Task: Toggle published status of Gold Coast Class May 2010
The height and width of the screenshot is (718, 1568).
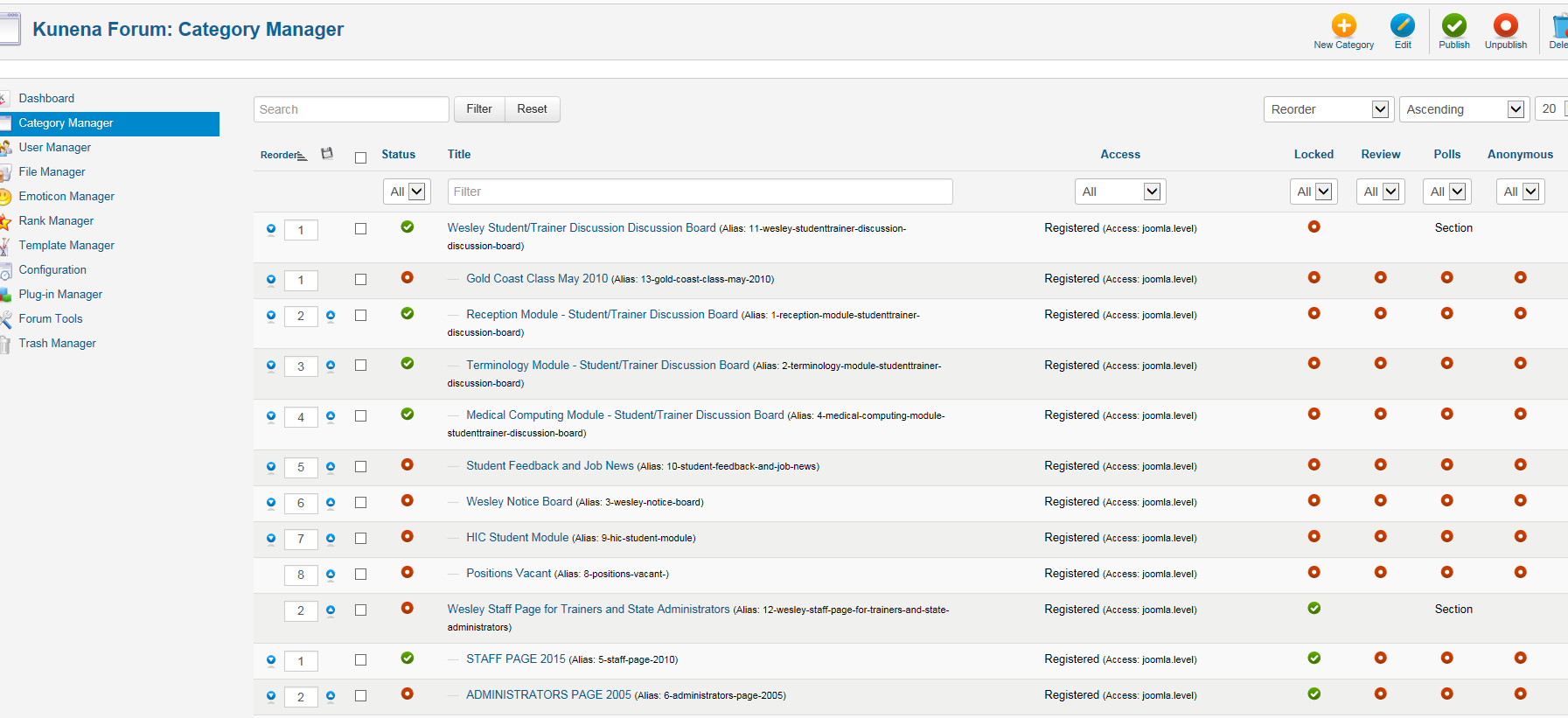Action: 407,278
